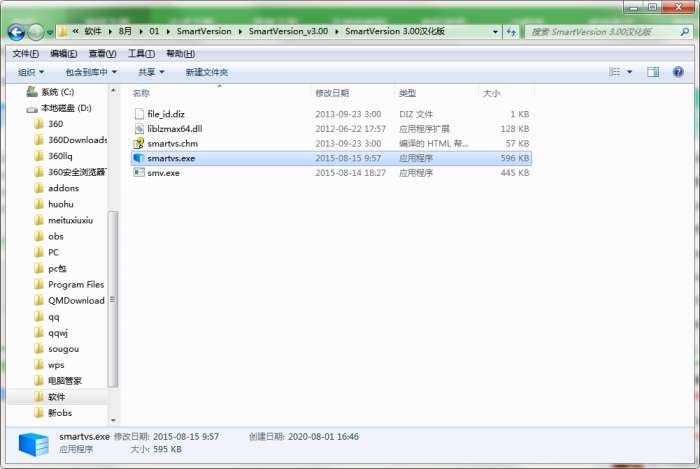
Task: Click the 01 breadcrumb segment
Action: point(154,32)
